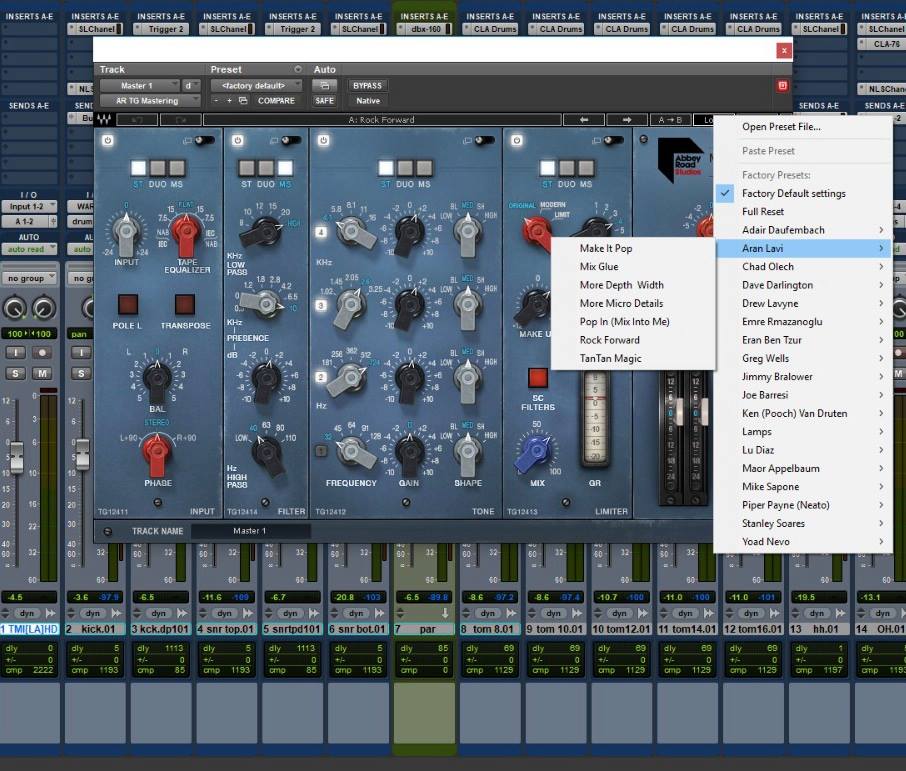Select ST mode in the Input module

tap(139, 168)
